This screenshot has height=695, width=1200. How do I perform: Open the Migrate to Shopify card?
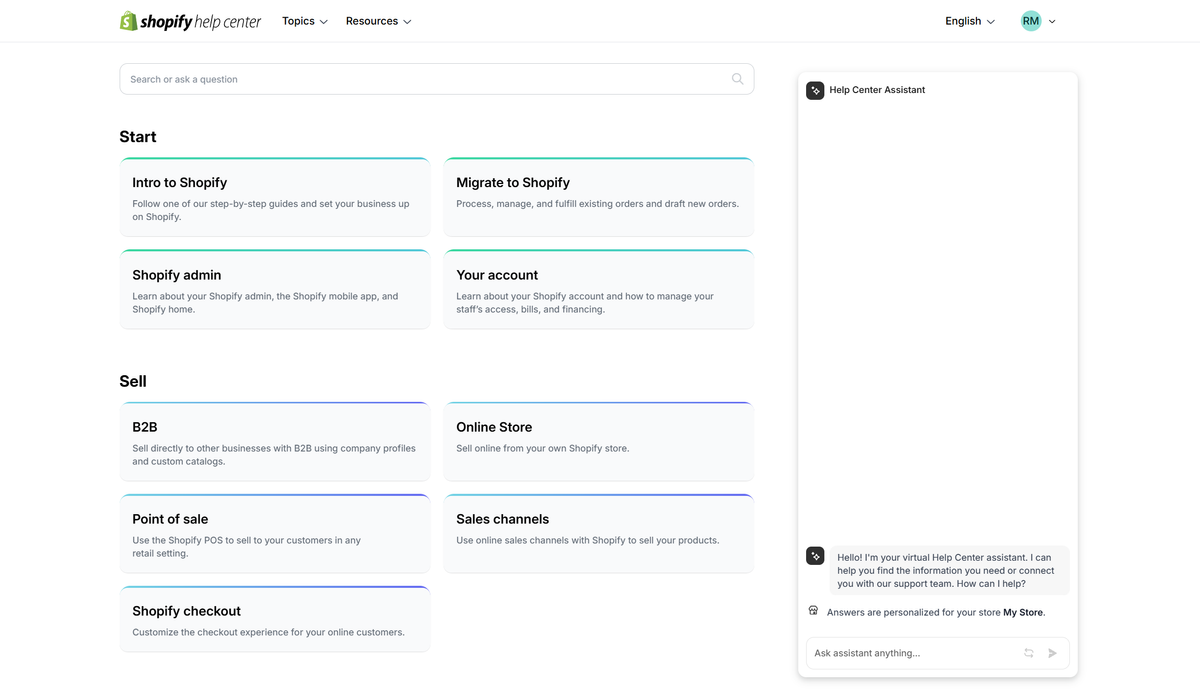(599, 197)
